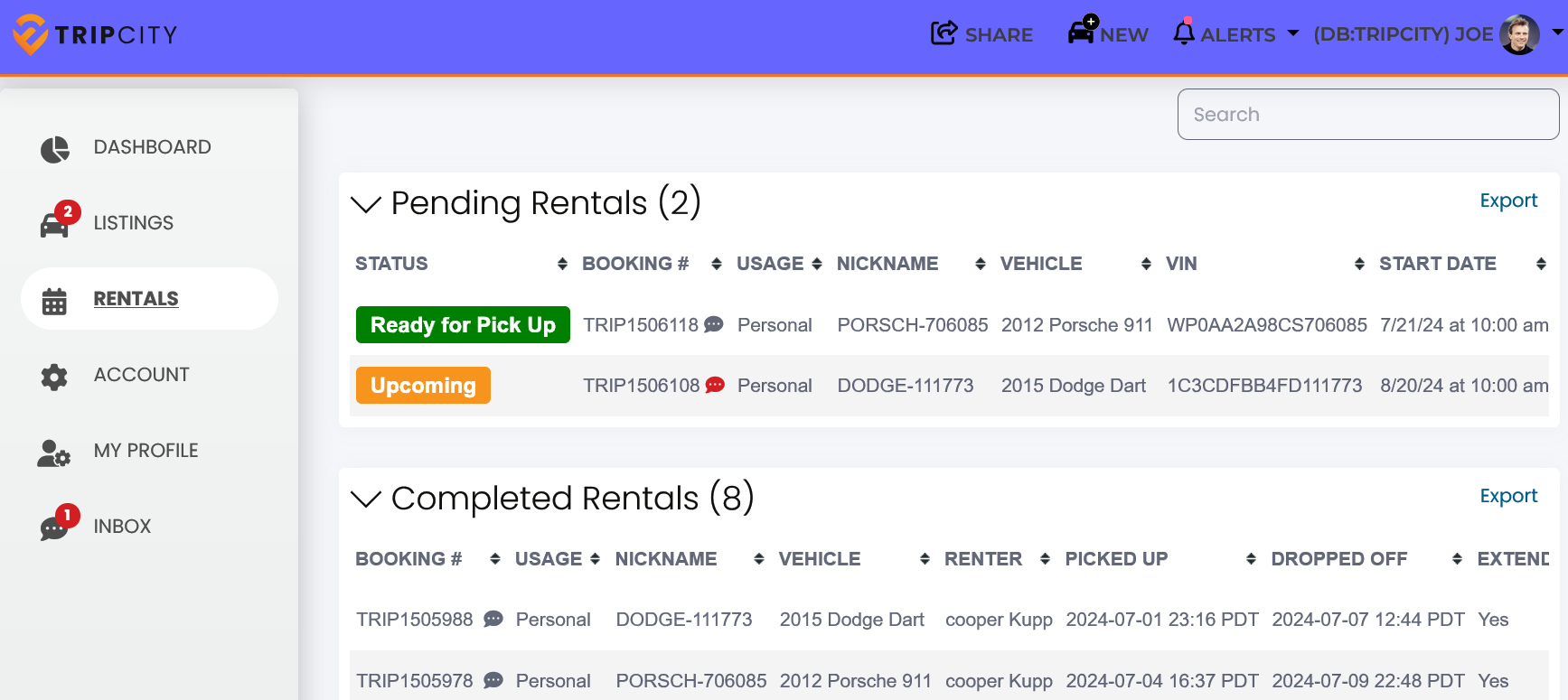Click the TripCity logo
The image size is (1568, 700).
(x=95, y=34)
